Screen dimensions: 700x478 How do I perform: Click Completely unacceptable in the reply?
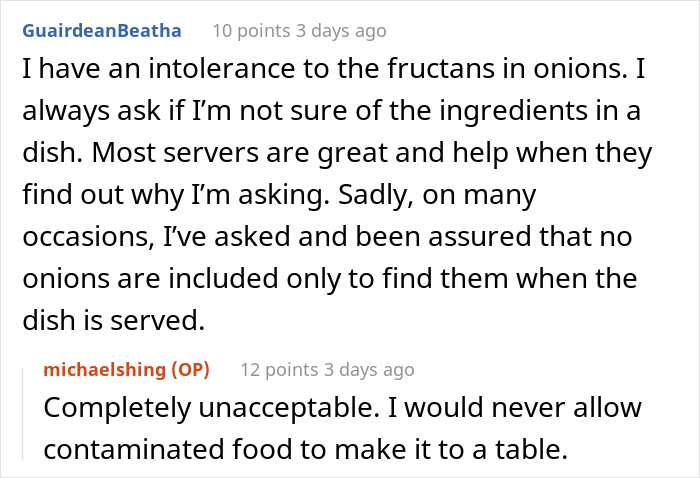tap(212, 407)
